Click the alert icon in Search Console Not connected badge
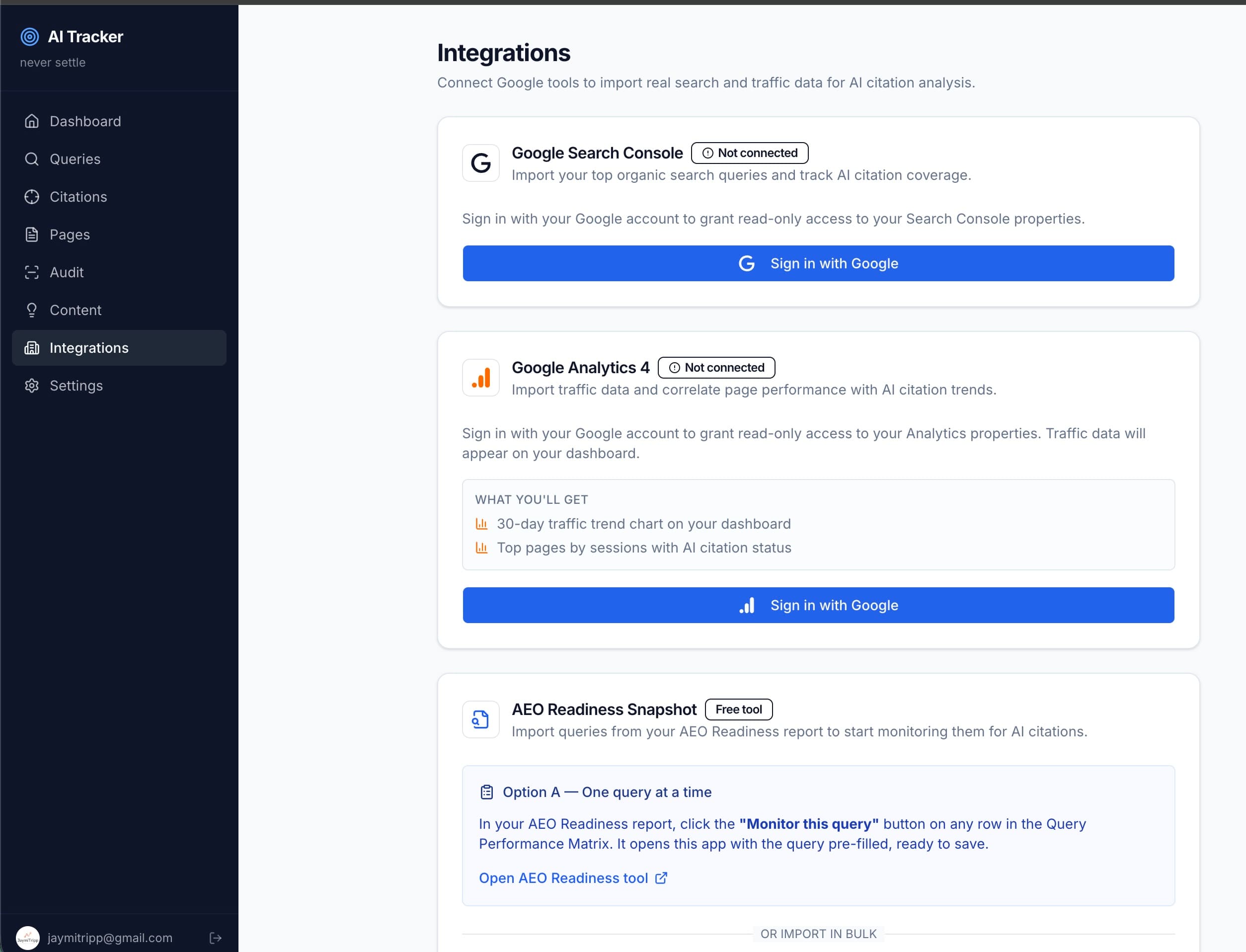Image resolution: width=1246 pixels, height=952 pixels. pyautogui.click(x=708, y=153)
